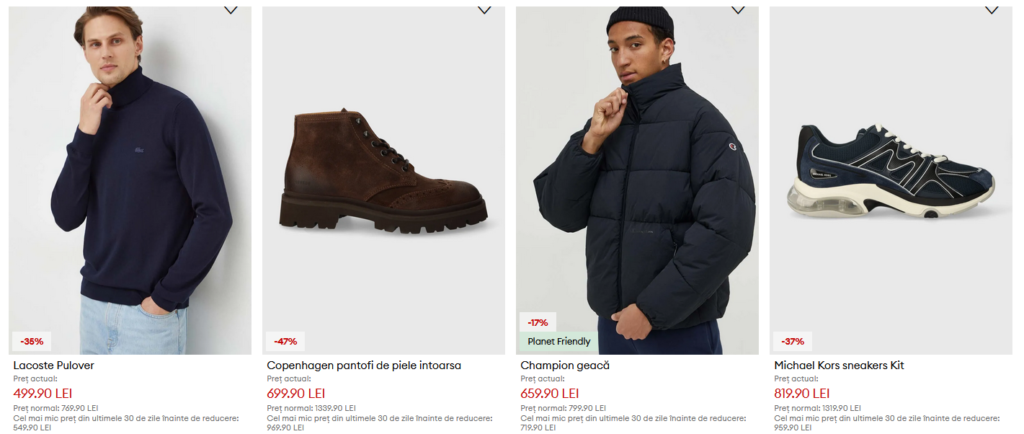Click the -47% discount badge
1024x434 pixels.
(x=286, y=341)
